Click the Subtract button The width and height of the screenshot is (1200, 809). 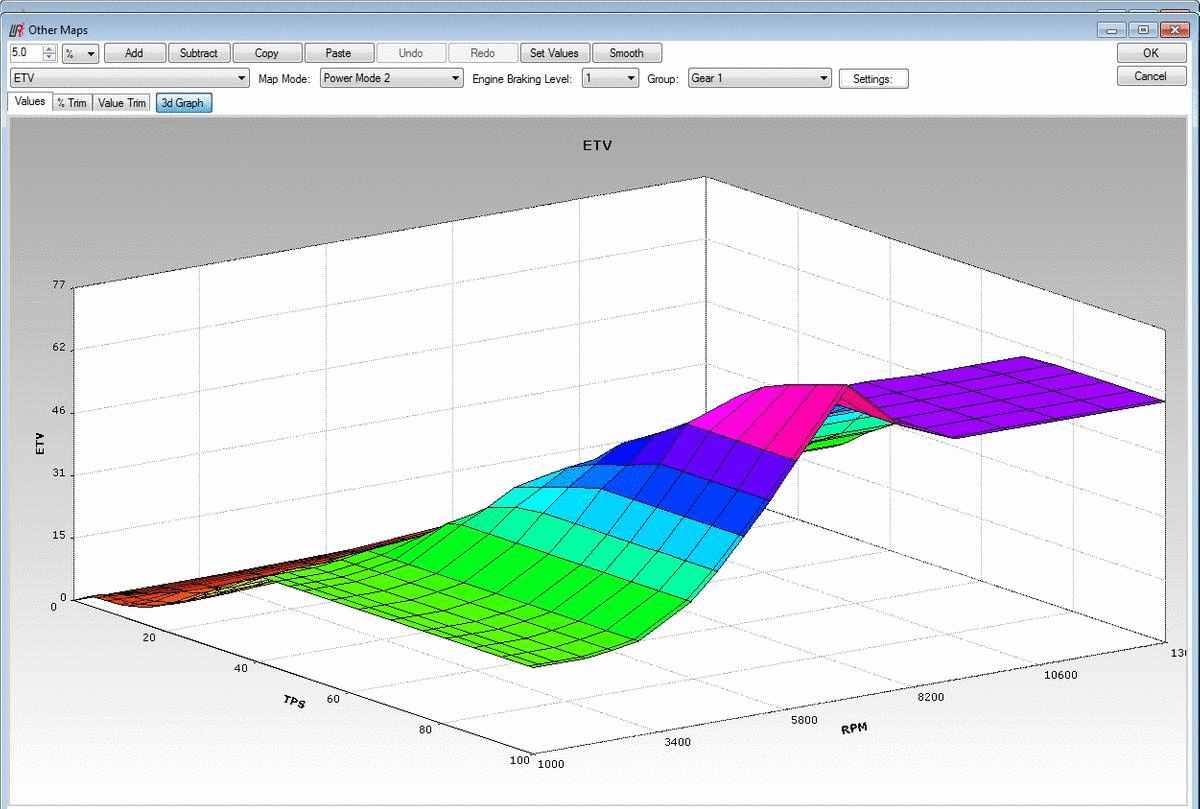199,53
